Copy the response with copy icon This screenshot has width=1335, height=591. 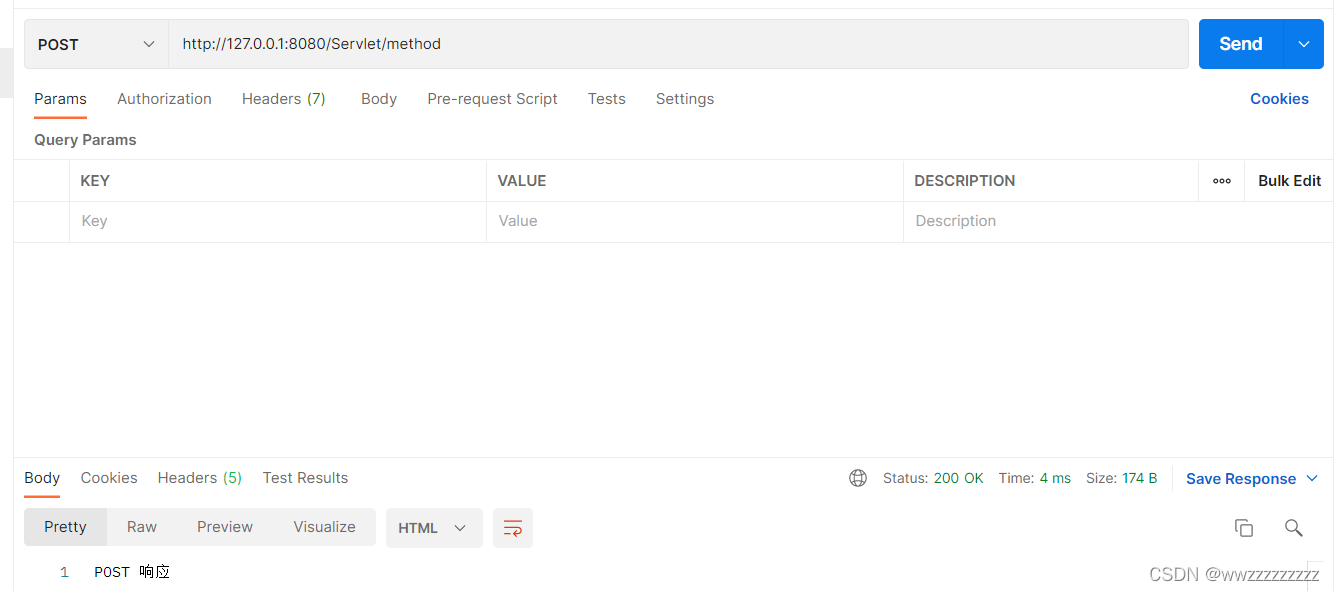point(1243,528)
